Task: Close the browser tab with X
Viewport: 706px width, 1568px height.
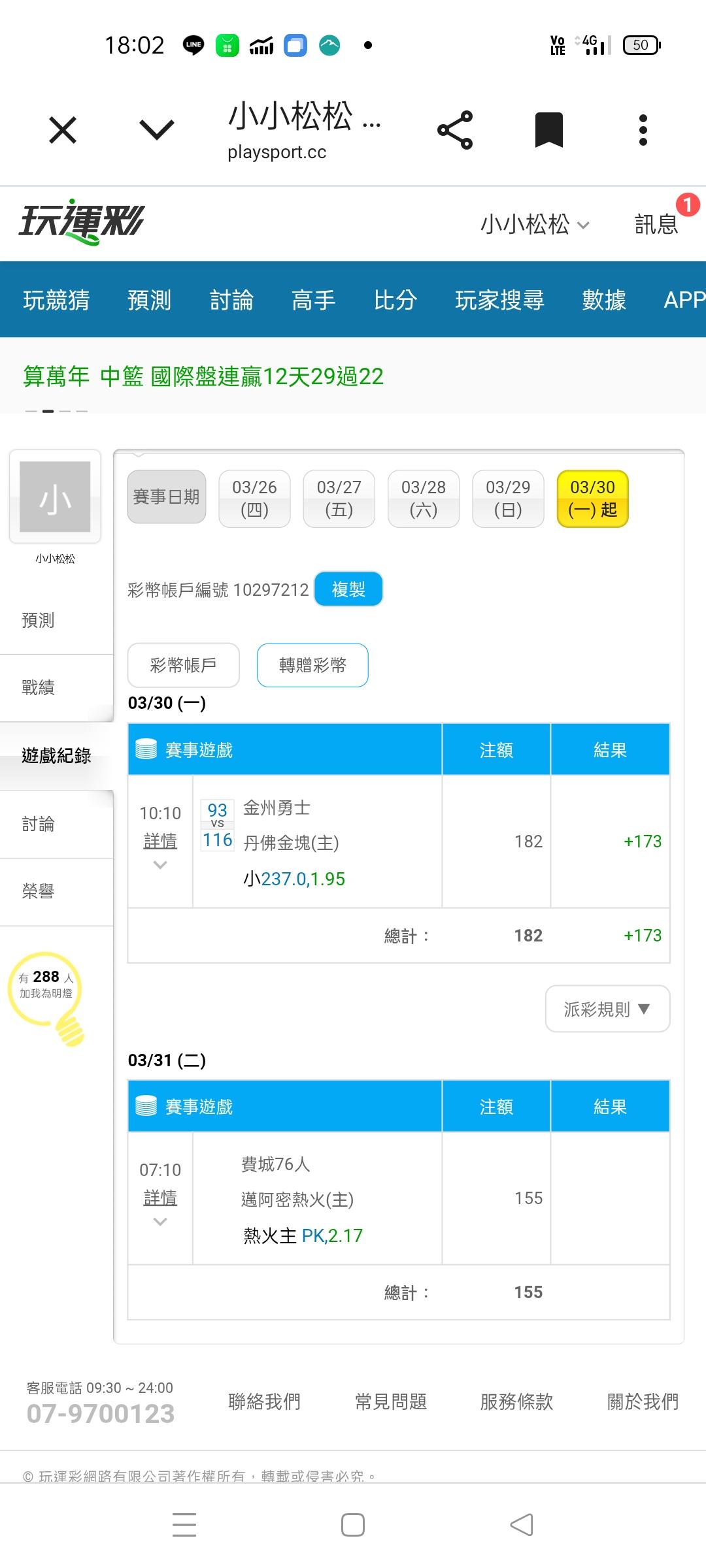Action: point(63,130)
